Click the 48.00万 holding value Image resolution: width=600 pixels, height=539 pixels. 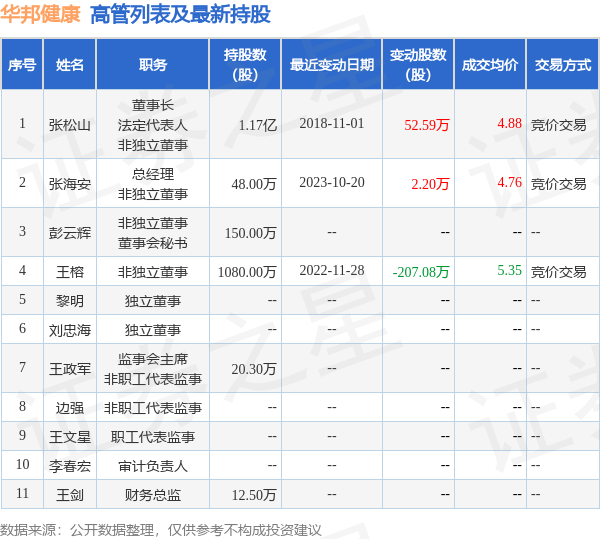(254, 184)
